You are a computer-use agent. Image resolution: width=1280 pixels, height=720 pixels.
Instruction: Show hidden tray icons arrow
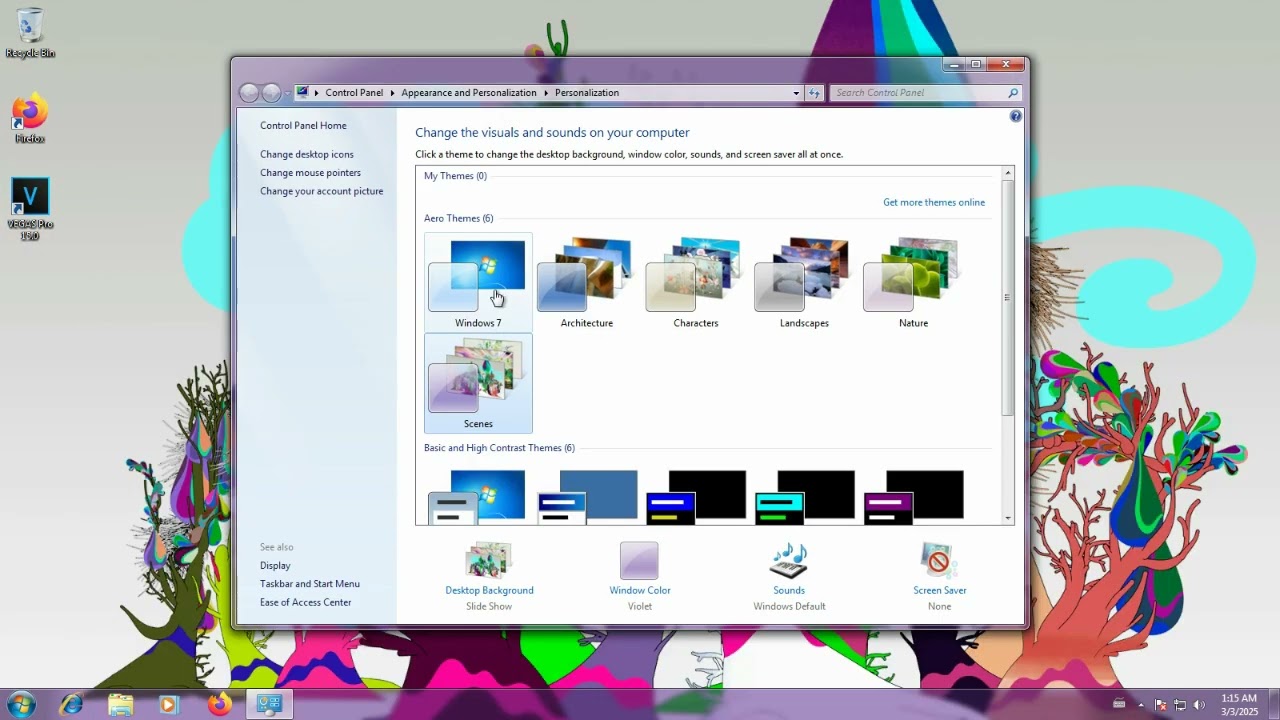coord(1142,704)
